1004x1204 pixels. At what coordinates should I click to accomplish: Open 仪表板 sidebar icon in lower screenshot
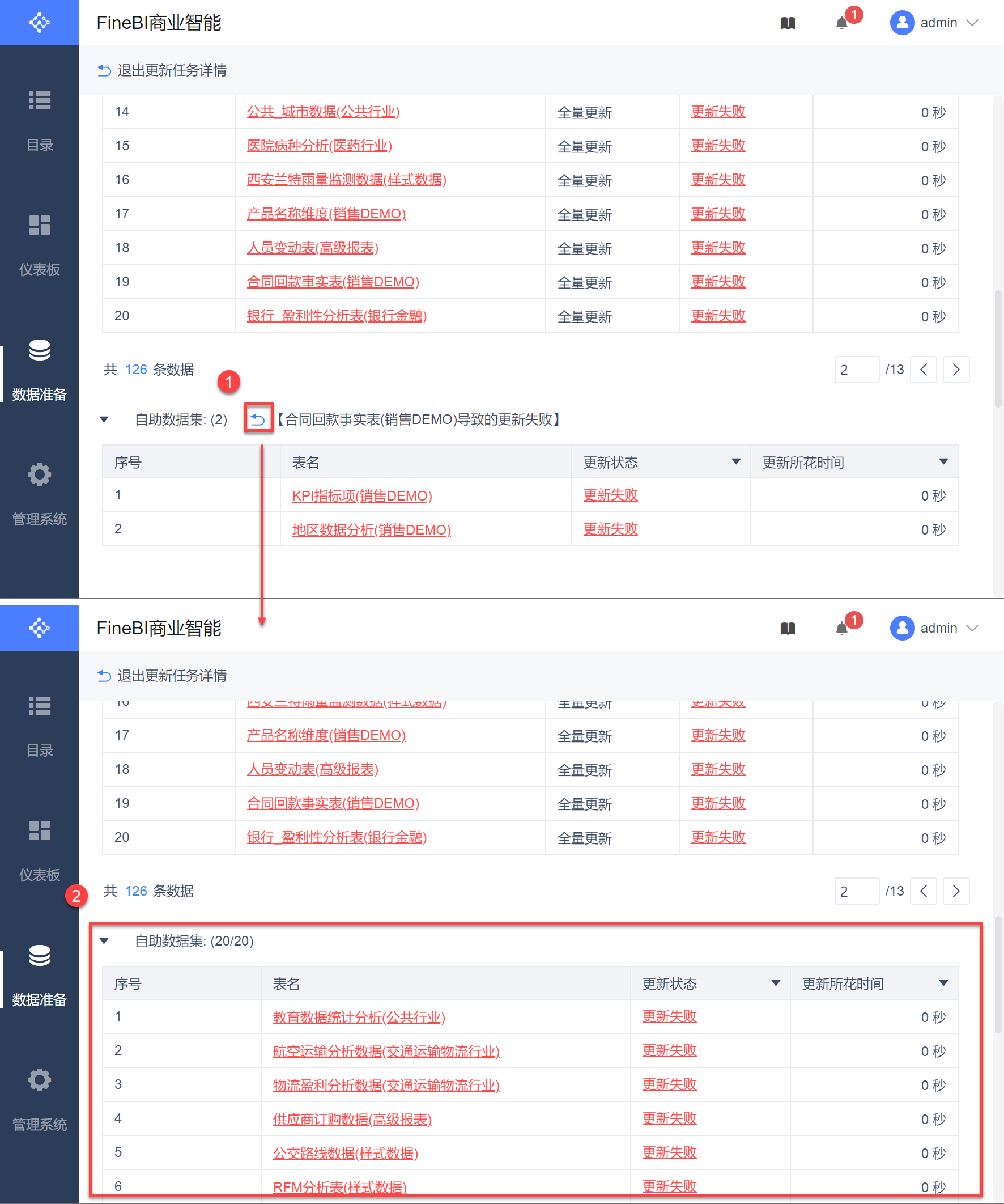coord(40,830)
